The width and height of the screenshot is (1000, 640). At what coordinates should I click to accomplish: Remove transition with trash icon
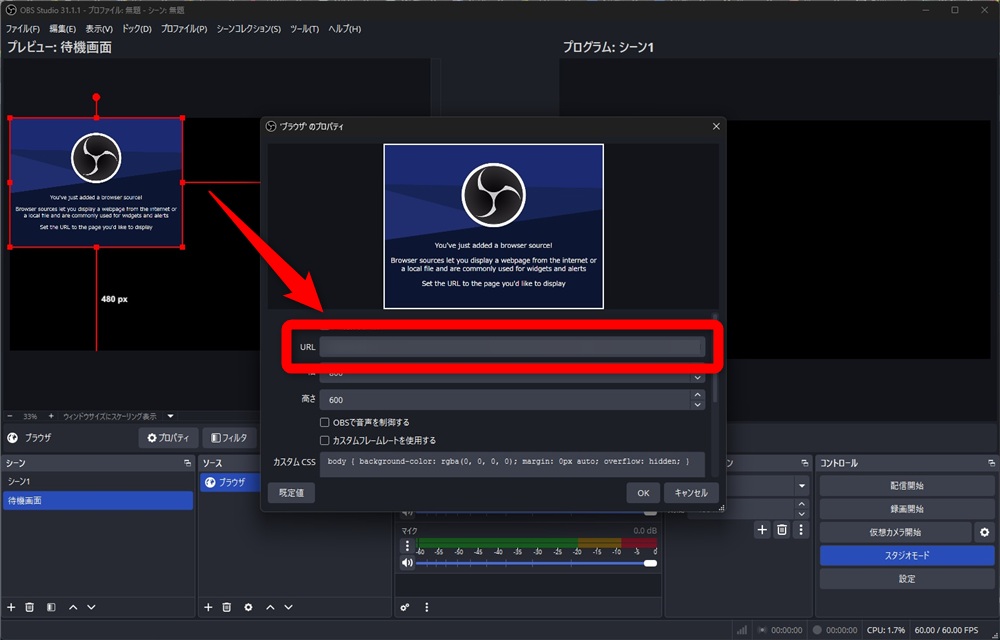pos(782,530)
